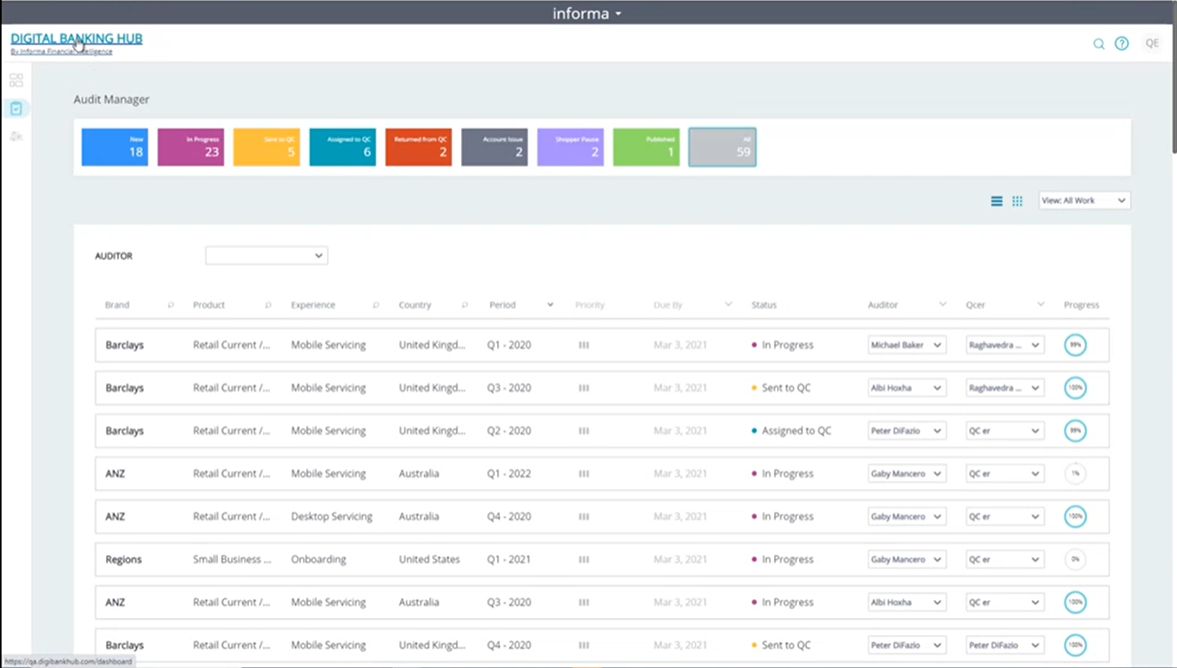Click the search magnifier icon in header

(x=1098, y=44)
